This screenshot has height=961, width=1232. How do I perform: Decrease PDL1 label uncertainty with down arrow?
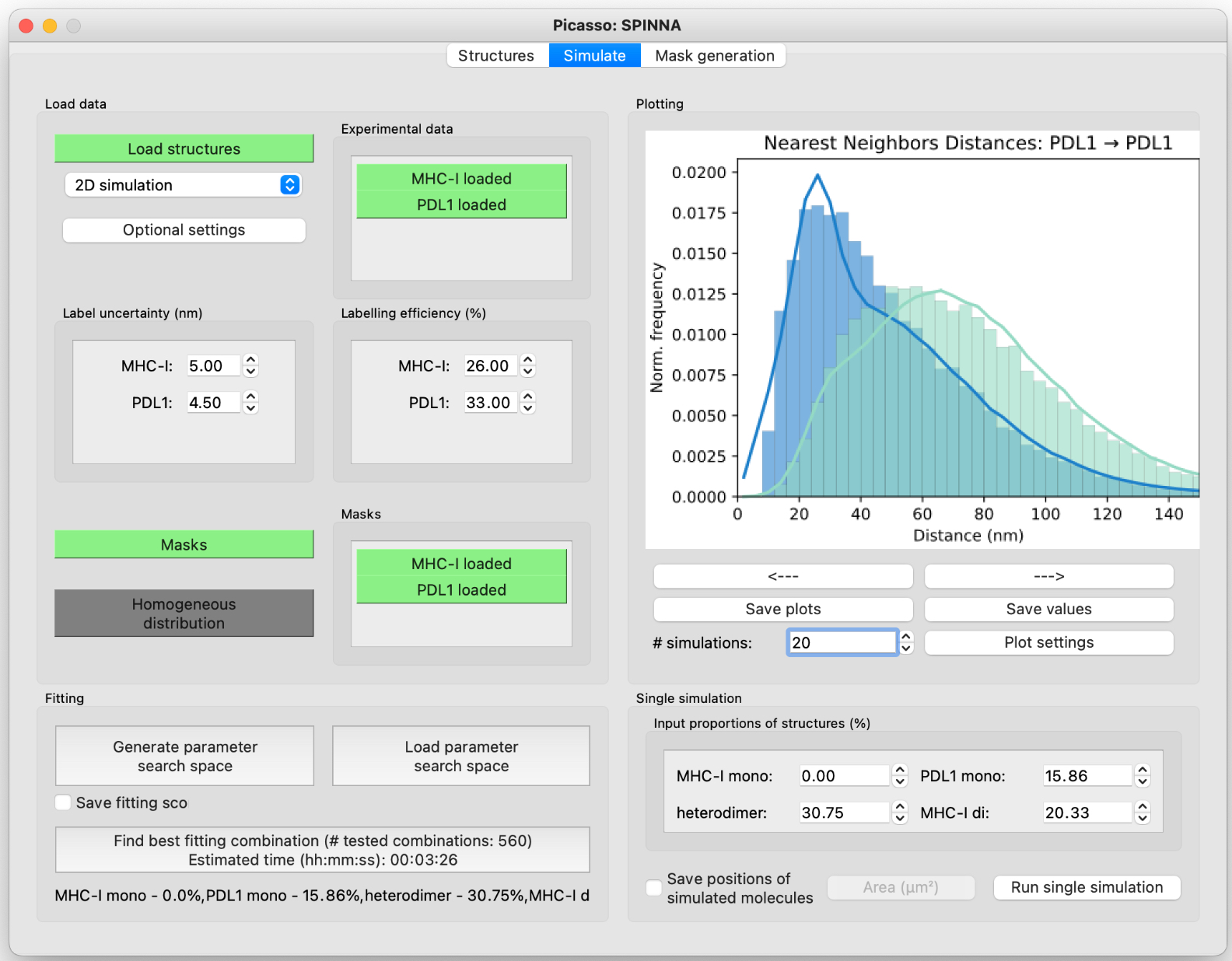[250, 408]
